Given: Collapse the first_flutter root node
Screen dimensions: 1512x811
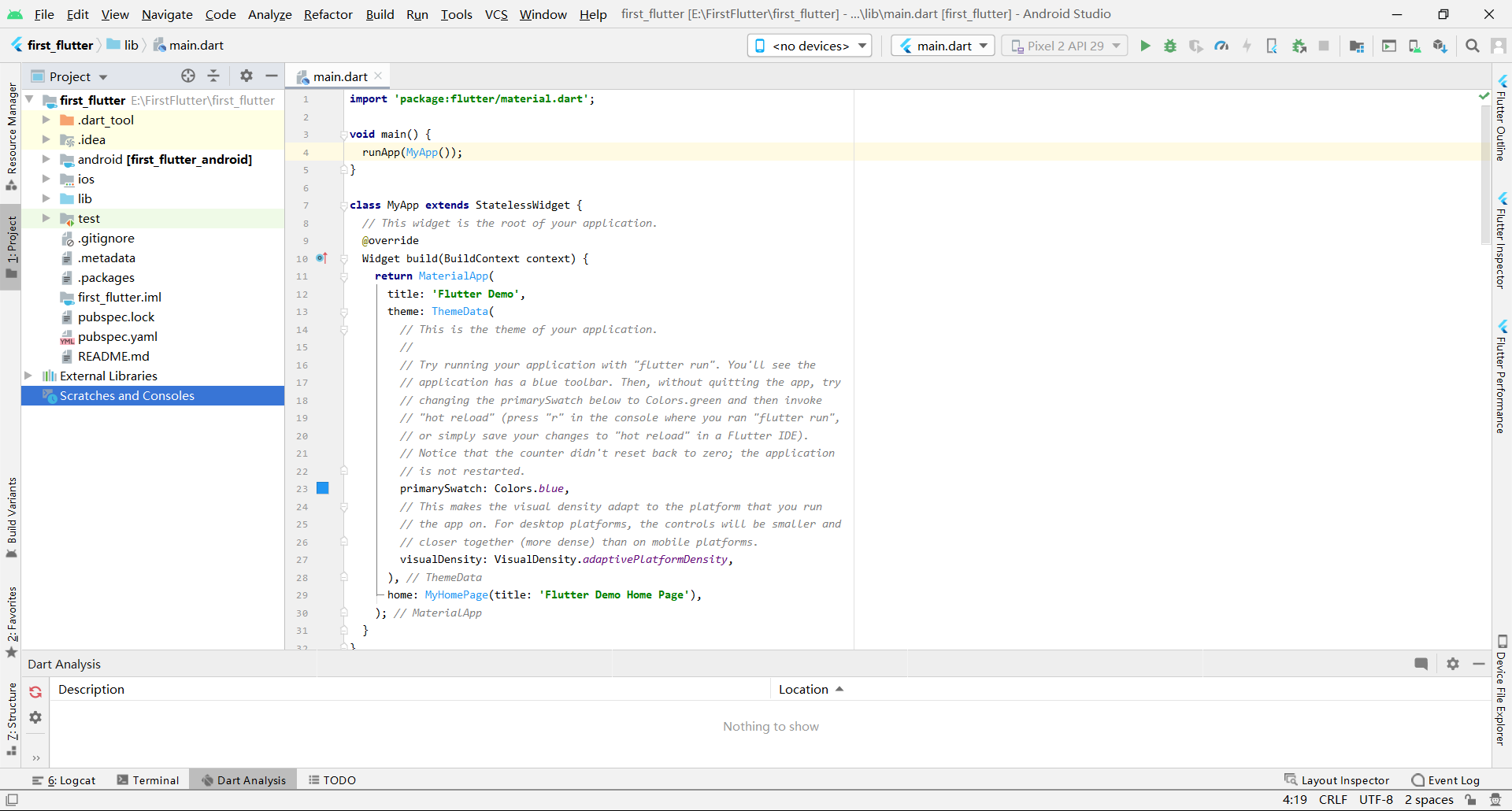Looking at the screenshot, I should (x=29, y=100).
